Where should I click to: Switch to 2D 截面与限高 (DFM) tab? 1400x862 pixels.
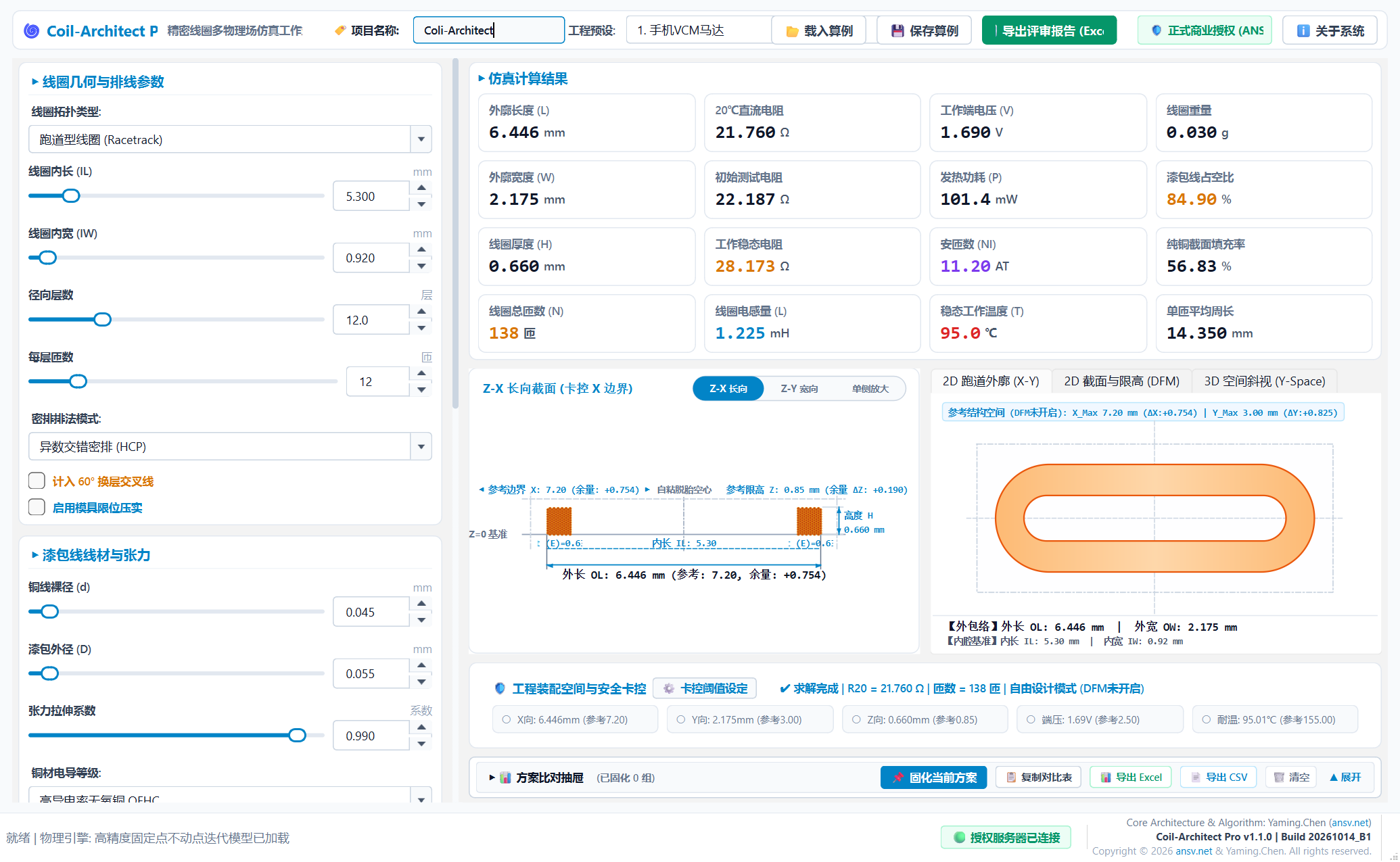[x=1121, y=381]
